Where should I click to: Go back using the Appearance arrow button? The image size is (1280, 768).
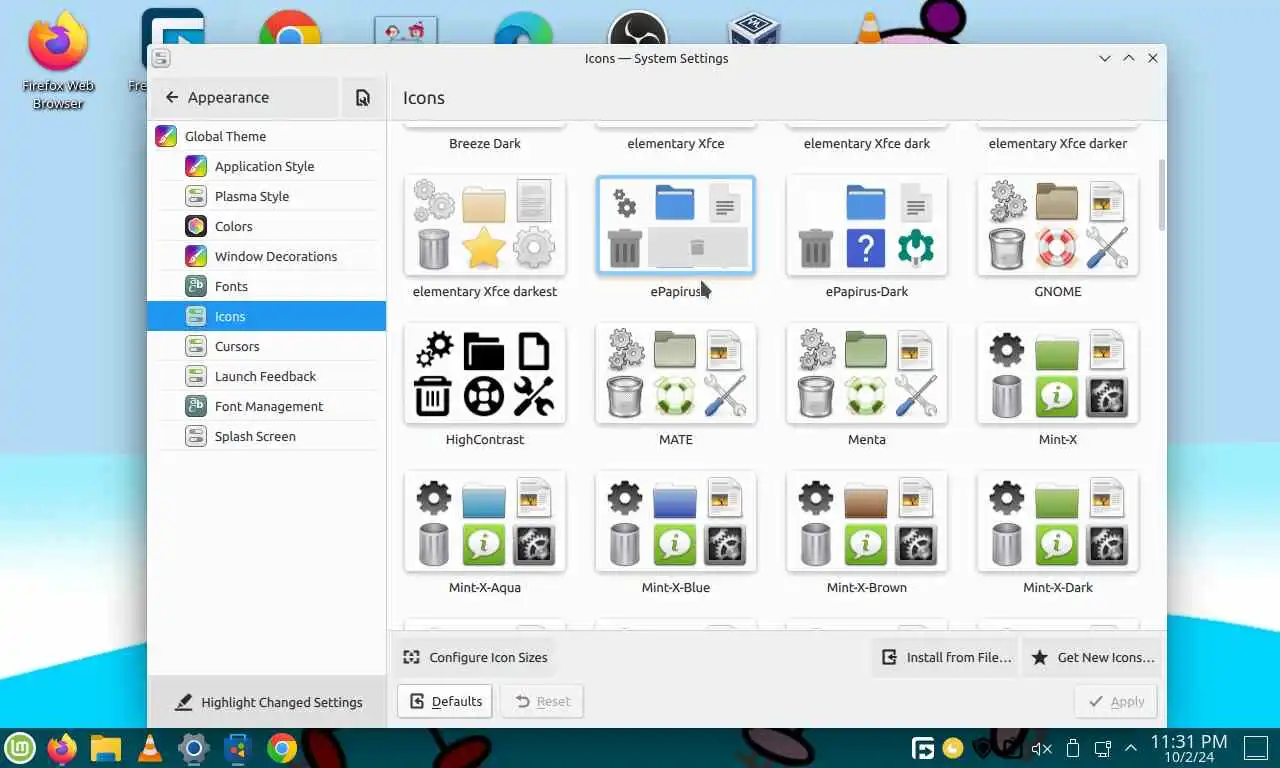tap(245, 97)
